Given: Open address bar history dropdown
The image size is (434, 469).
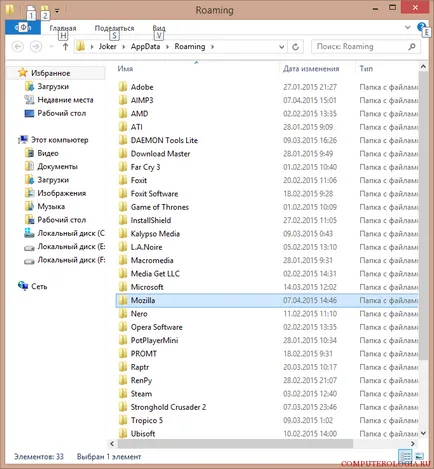Looking at the screenshot, I should point(281,47).
